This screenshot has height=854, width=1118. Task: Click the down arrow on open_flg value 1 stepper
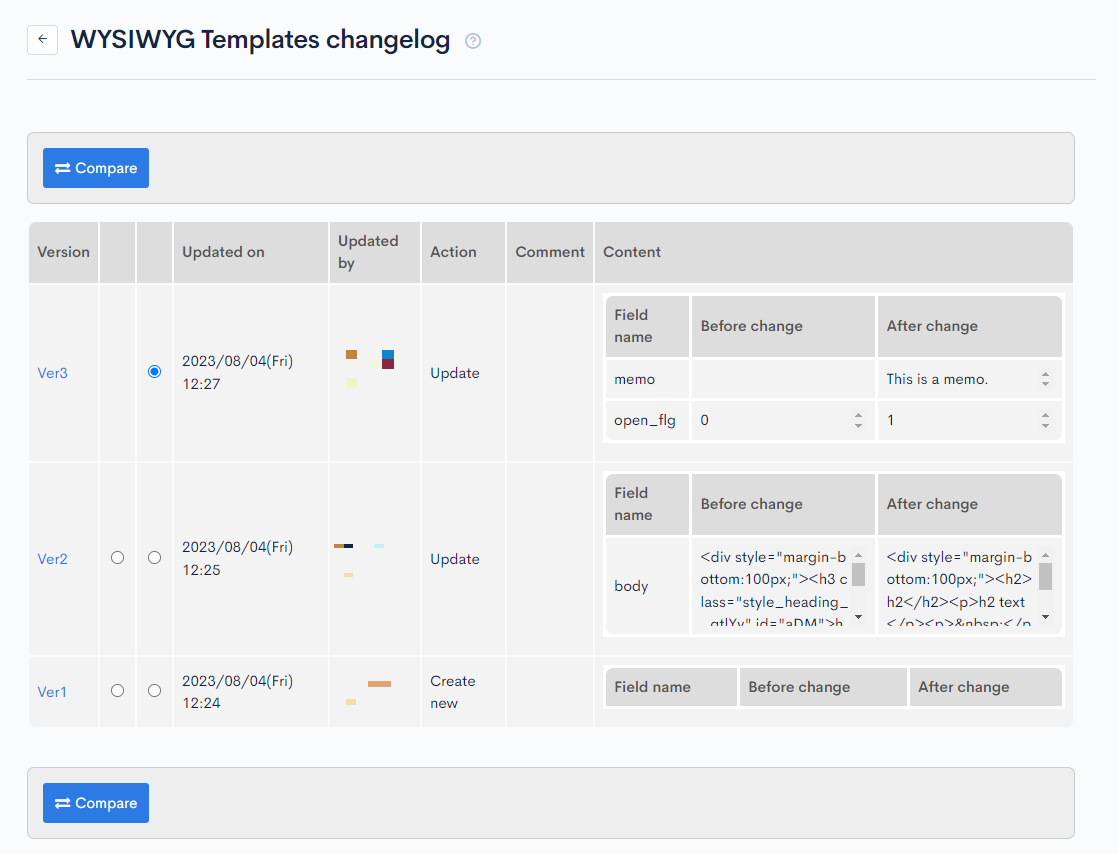point(1046,425)
